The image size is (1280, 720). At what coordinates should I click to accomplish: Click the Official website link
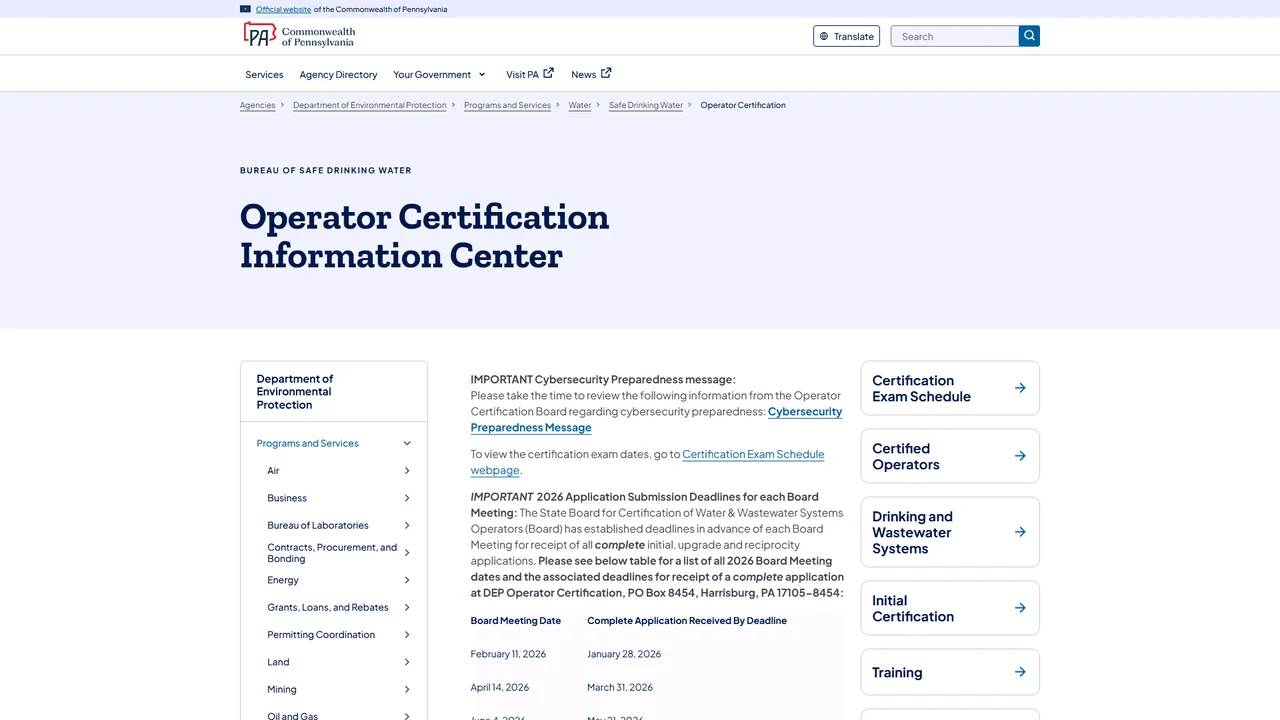[283, 9]
